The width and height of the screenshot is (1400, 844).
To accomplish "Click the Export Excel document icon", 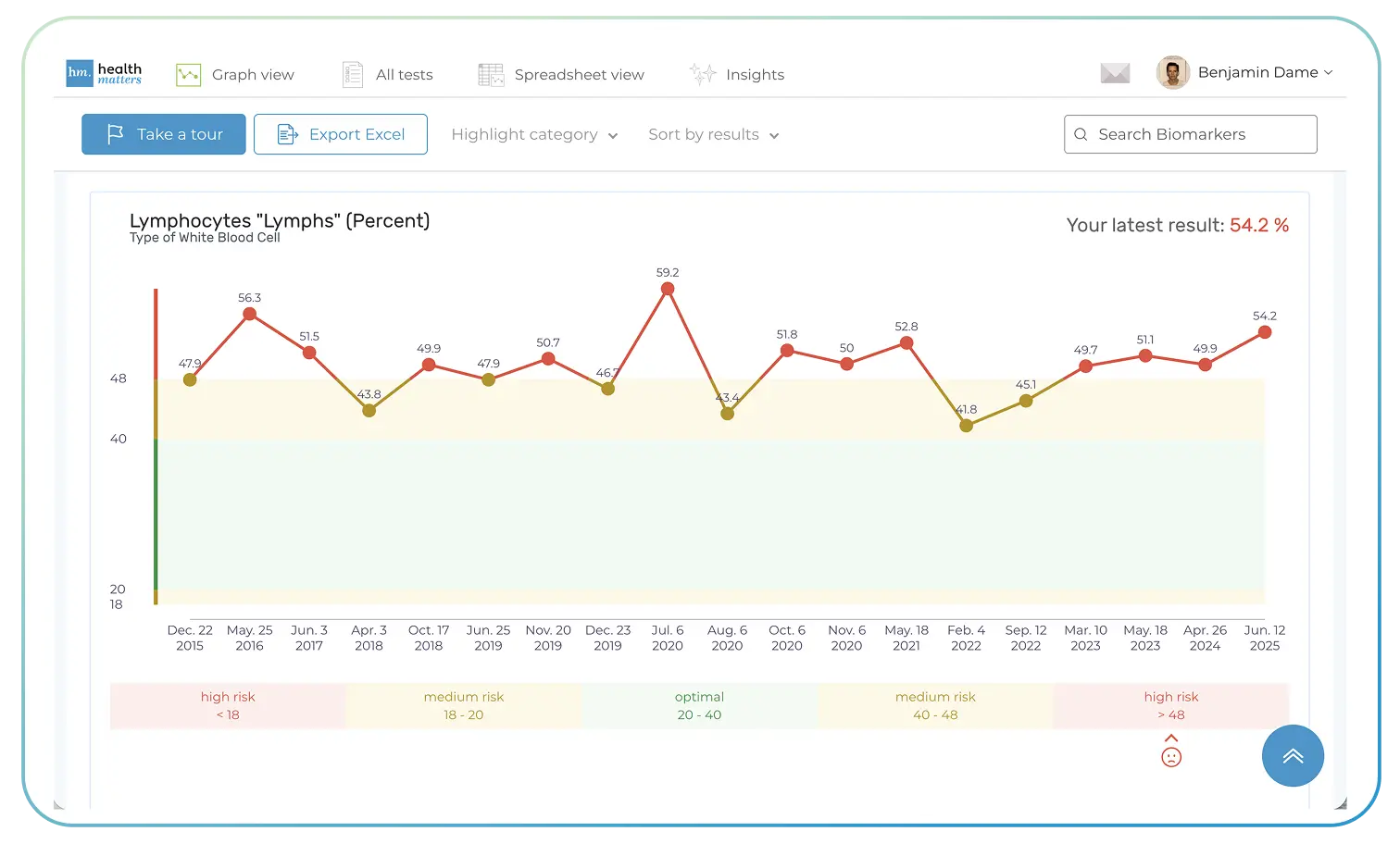I will pos(286,134).
